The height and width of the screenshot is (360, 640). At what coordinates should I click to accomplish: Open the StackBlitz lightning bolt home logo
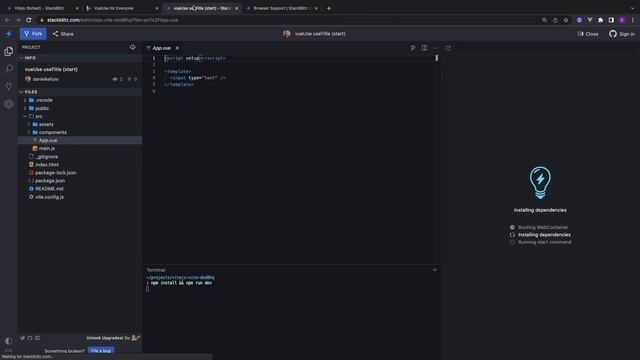[9, 34]
